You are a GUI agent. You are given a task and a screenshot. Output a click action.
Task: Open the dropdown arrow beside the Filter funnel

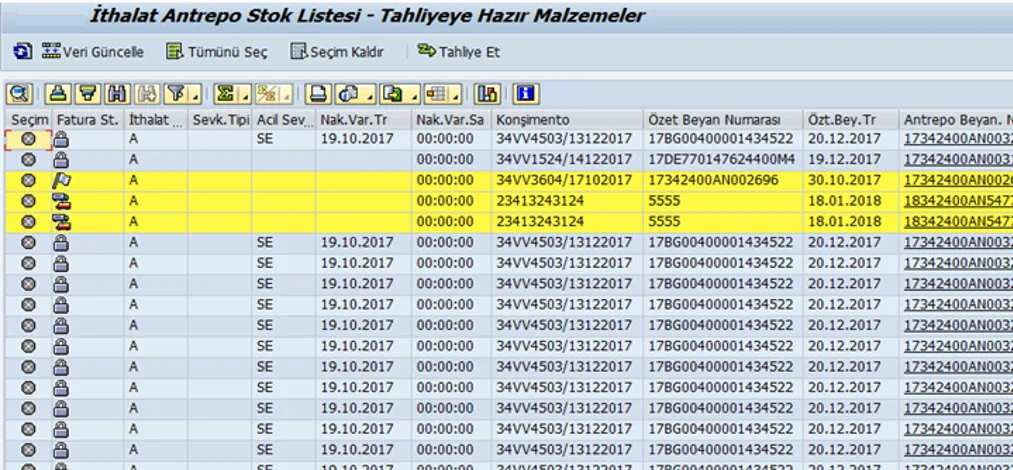click(196, 96)
